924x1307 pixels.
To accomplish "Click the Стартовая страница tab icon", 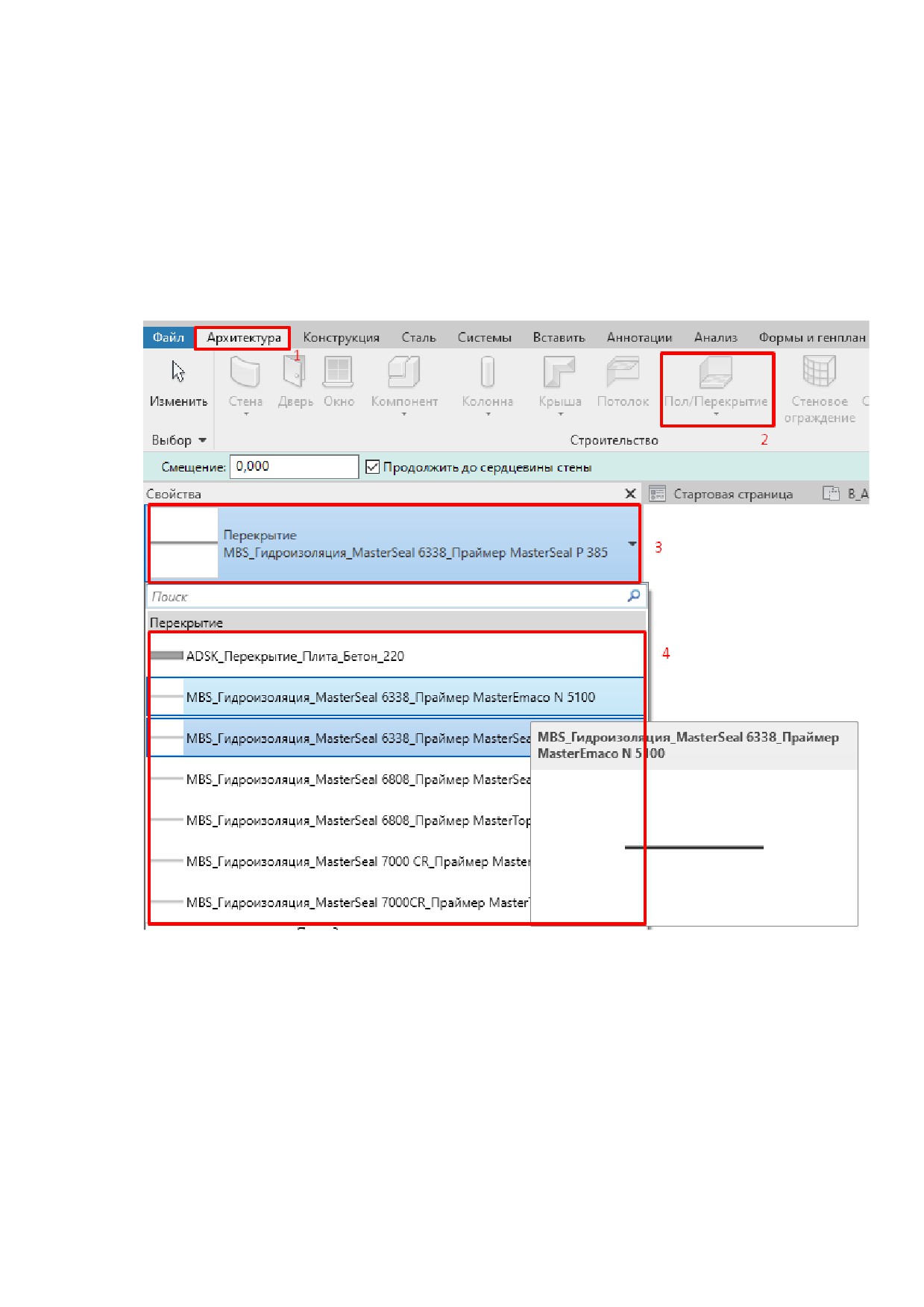I will 657,494.
